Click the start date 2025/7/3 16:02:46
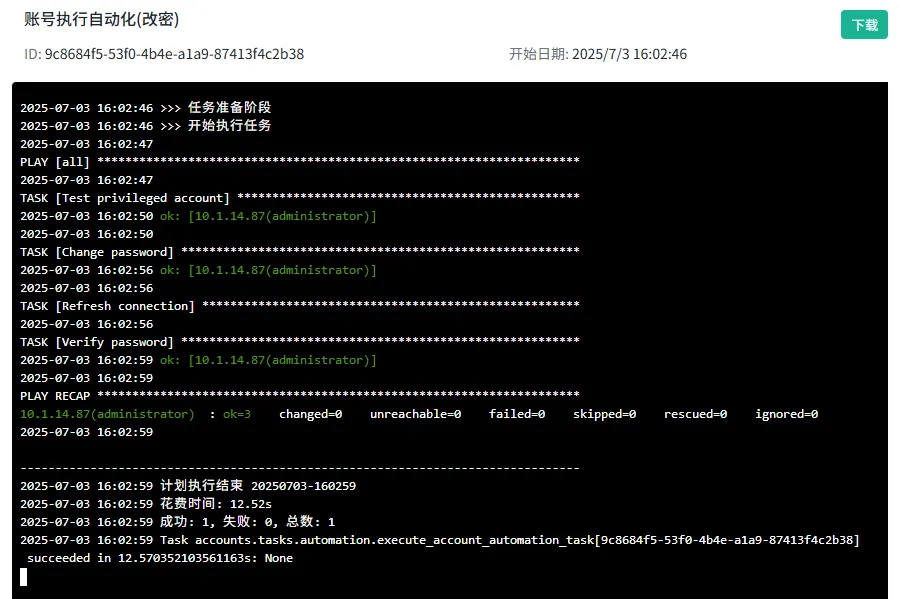Image resolution: width=900 pixels, height=599 pixels. [x=629, y=54]
